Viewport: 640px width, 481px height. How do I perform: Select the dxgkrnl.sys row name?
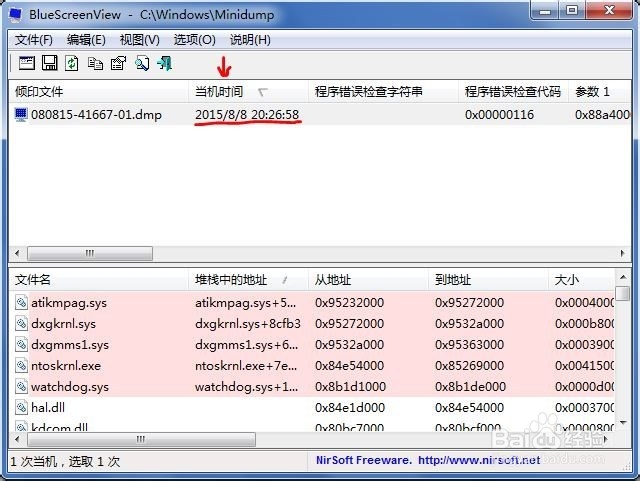click(63, 323)
